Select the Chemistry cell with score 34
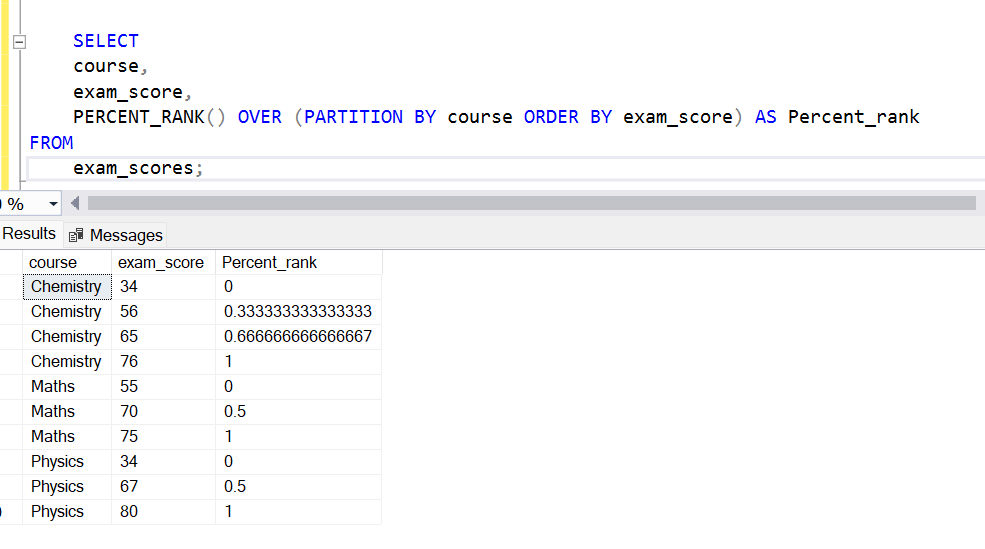Image resolution: width=985 pixels, height=549 pixels. (66, 287)
